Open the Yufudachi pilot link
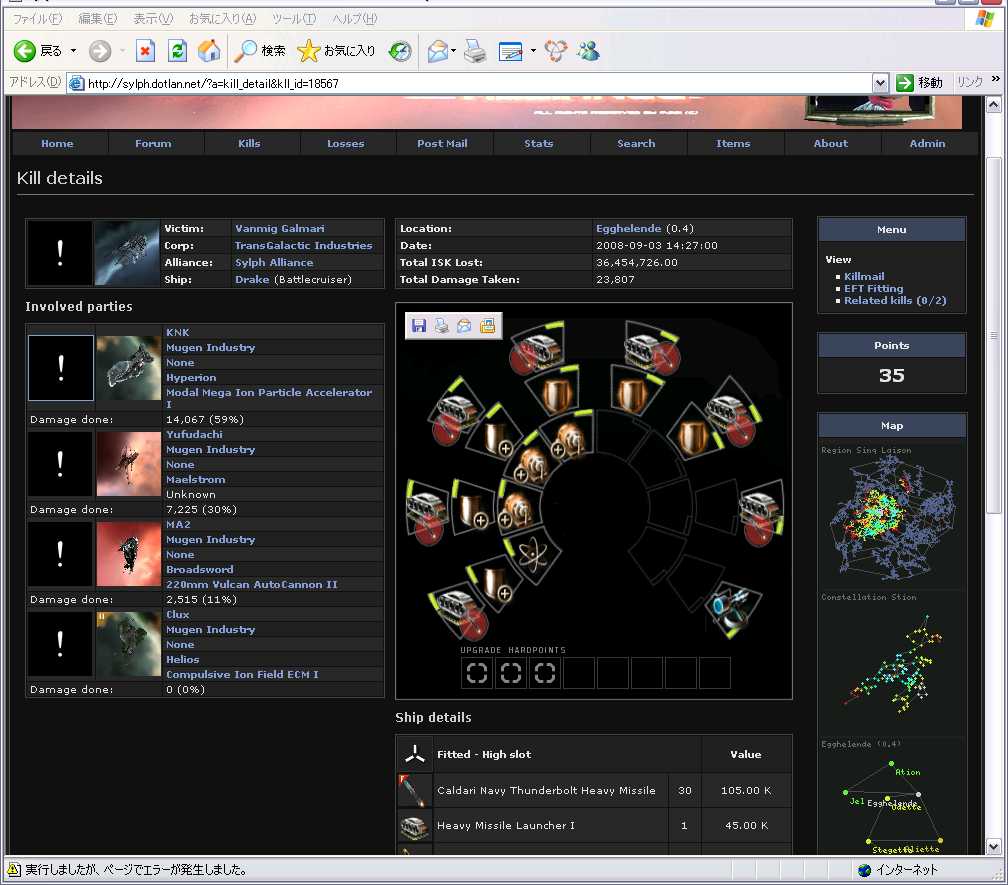Image resolution: width=1008 pixels, height=885 pixels. click(x=194, y=434)
